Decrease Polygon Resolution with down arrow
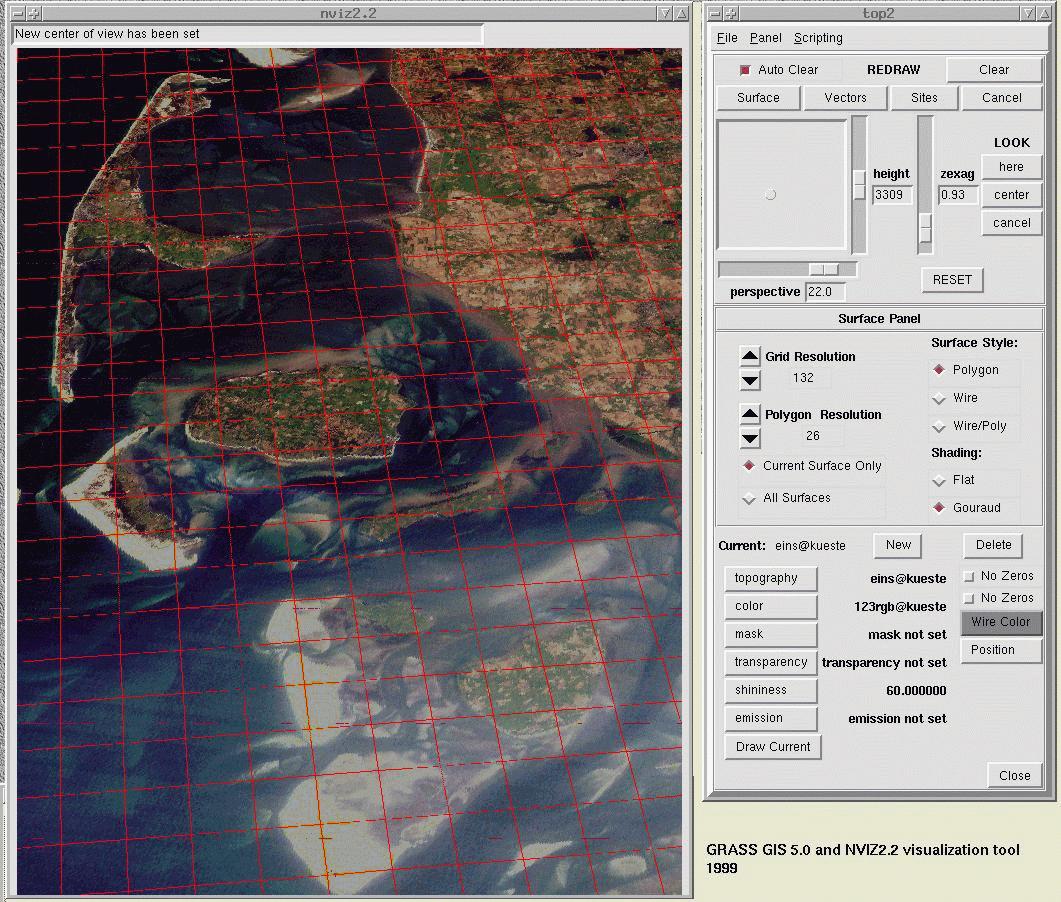 coord(750,437)
